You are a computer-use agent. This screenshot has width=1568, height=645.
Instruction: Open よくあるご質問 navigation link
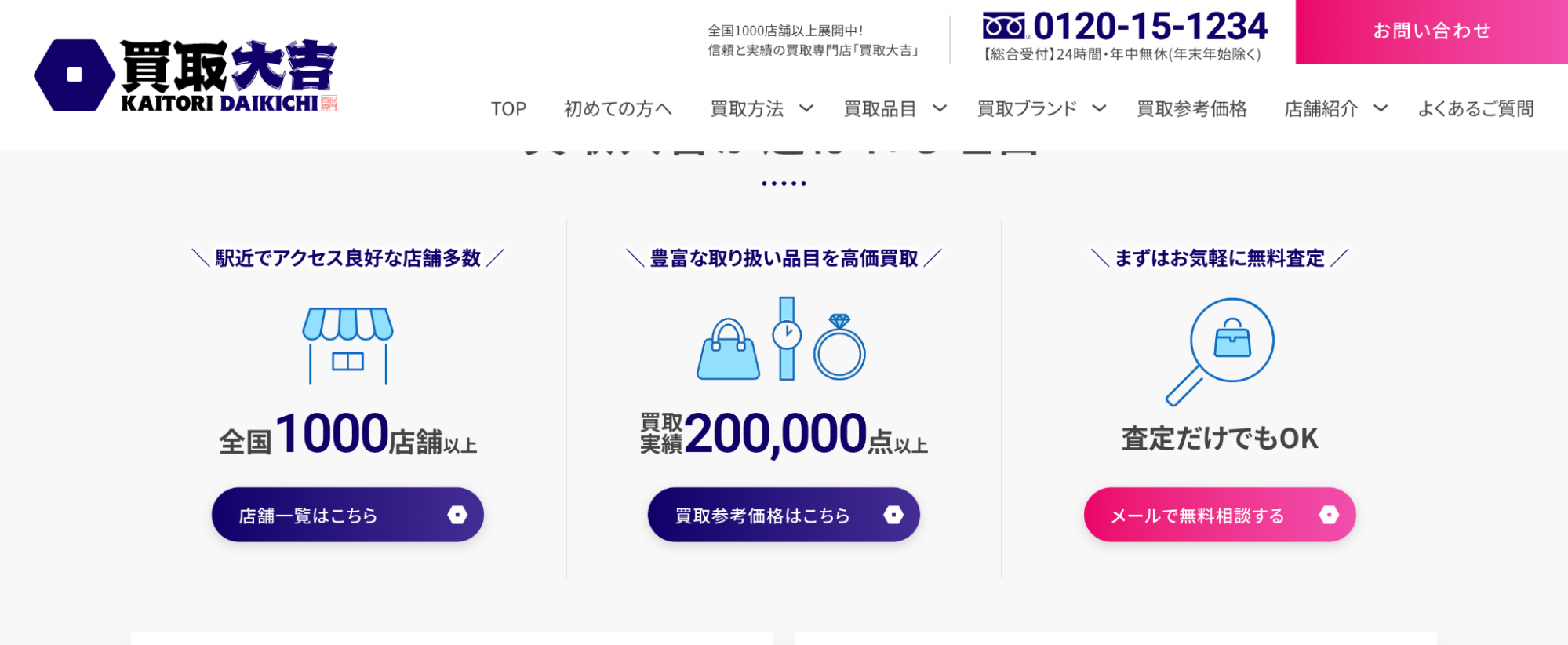point(1475,109)
